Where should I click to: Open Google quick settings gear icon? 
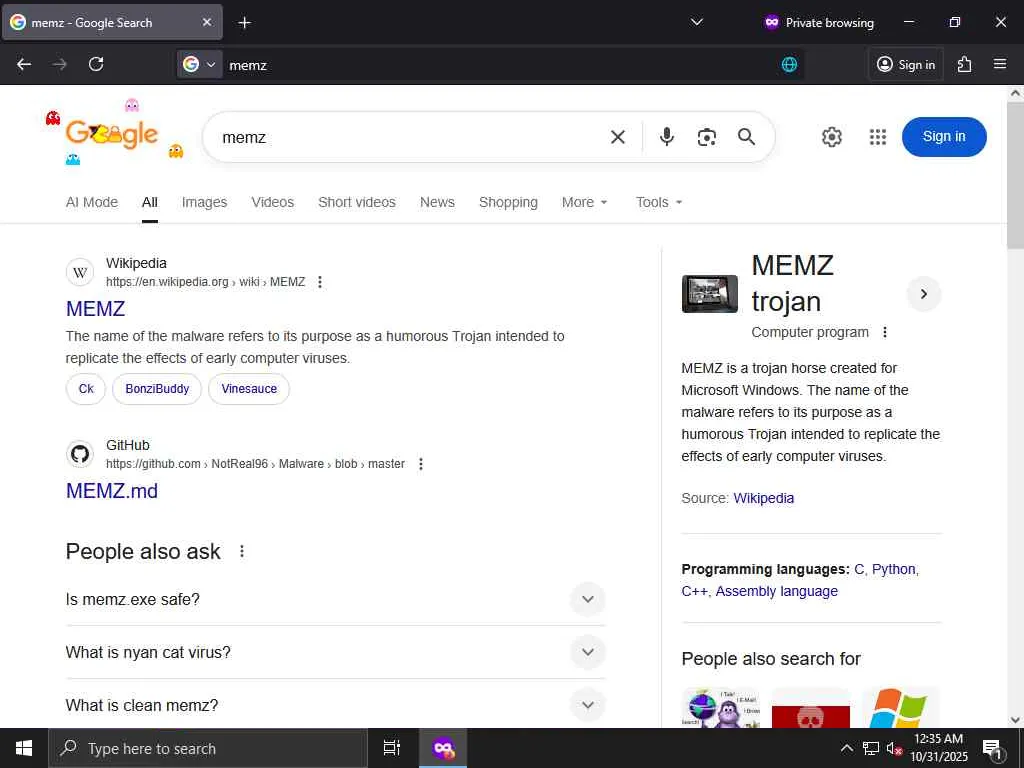(831, 137)
